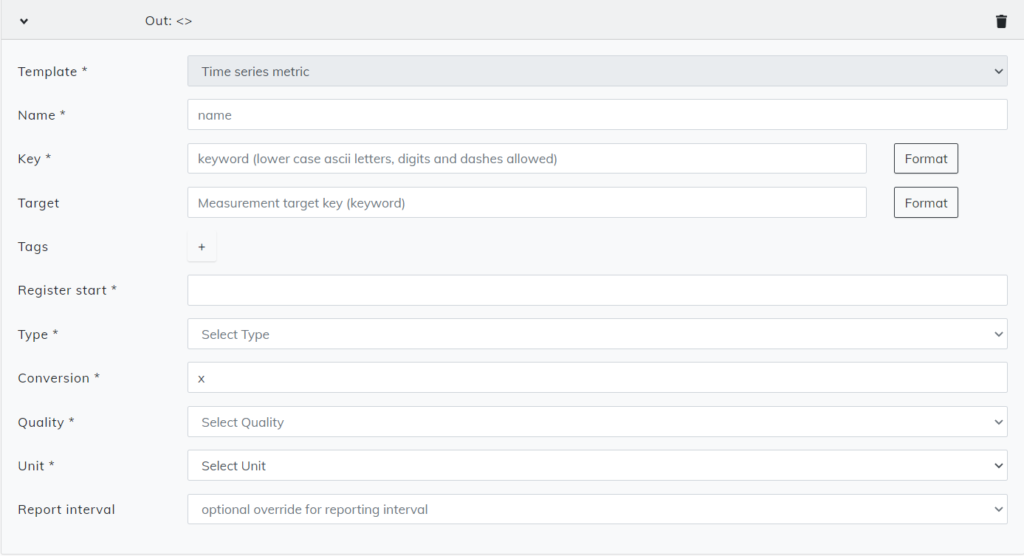The image size is (1024, 556).
Task: Click the Out: <> header title
Action: tap(168, 21)
